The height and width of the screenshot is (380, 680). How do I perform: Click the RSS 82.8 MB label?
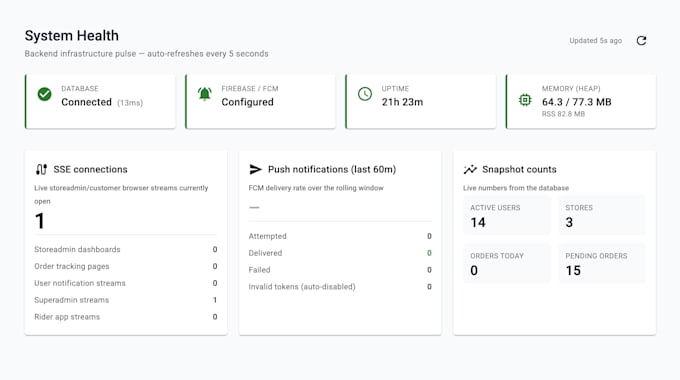(x=563, y=114)
